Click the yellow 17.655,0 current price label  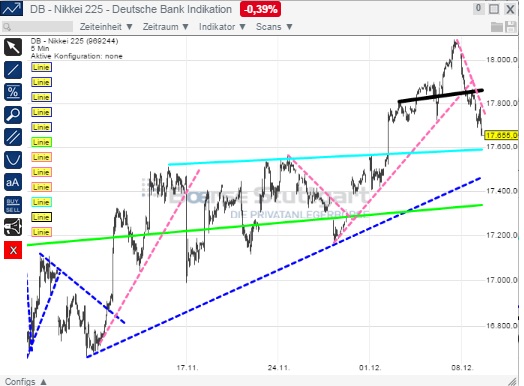(x=501, y=135)
